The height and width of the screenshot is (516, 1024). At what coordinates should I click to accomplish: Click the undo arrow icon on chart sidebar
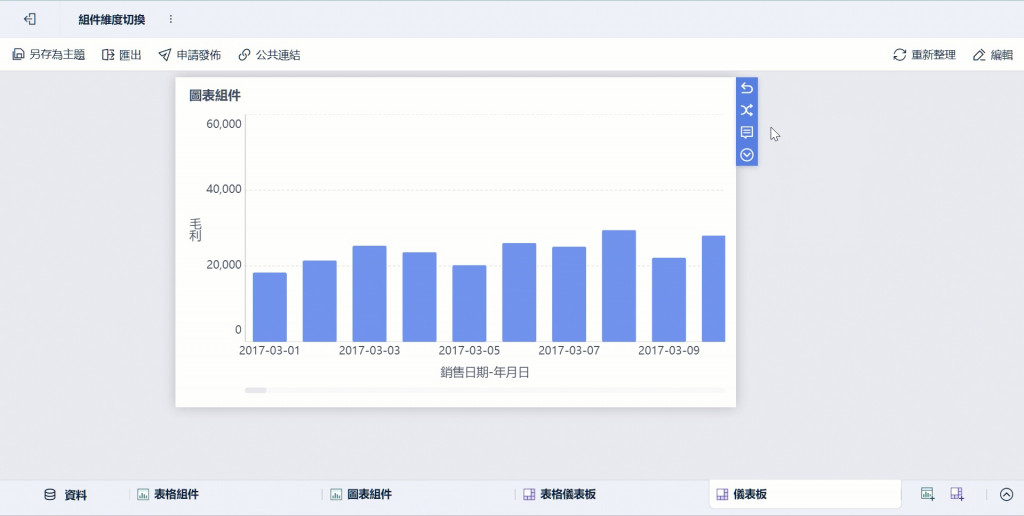pos(747,88)
